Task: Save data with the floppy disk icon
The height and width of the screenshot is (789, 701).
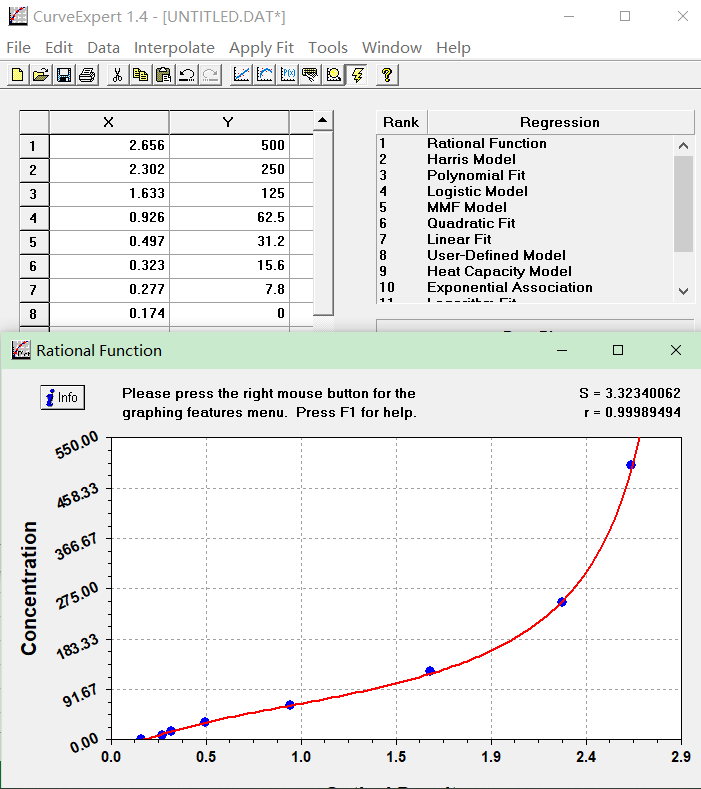Action: pos(63,75)
